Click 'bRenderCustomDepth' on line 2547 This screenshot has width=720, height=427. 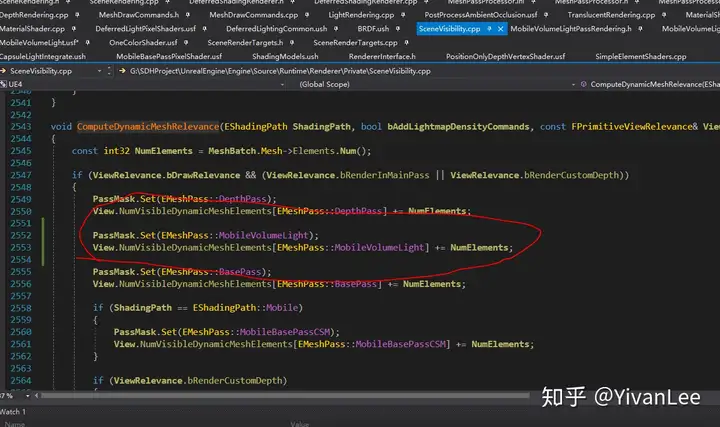pos(571,175)
